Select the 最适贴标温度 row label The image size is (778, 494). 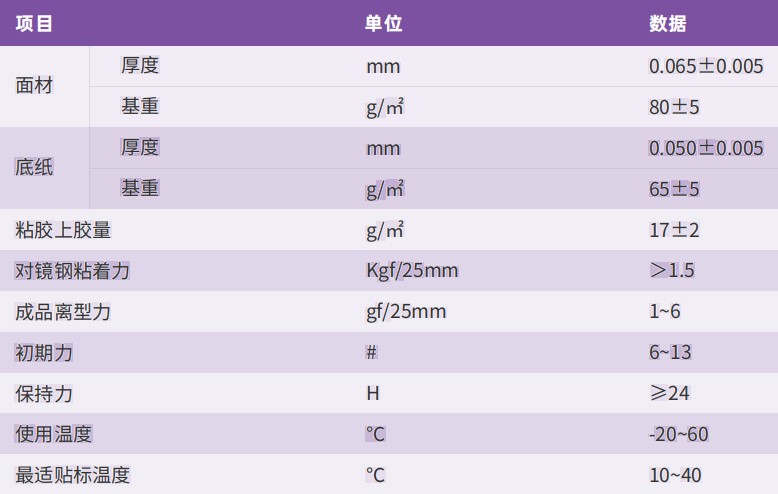(72, 475)
